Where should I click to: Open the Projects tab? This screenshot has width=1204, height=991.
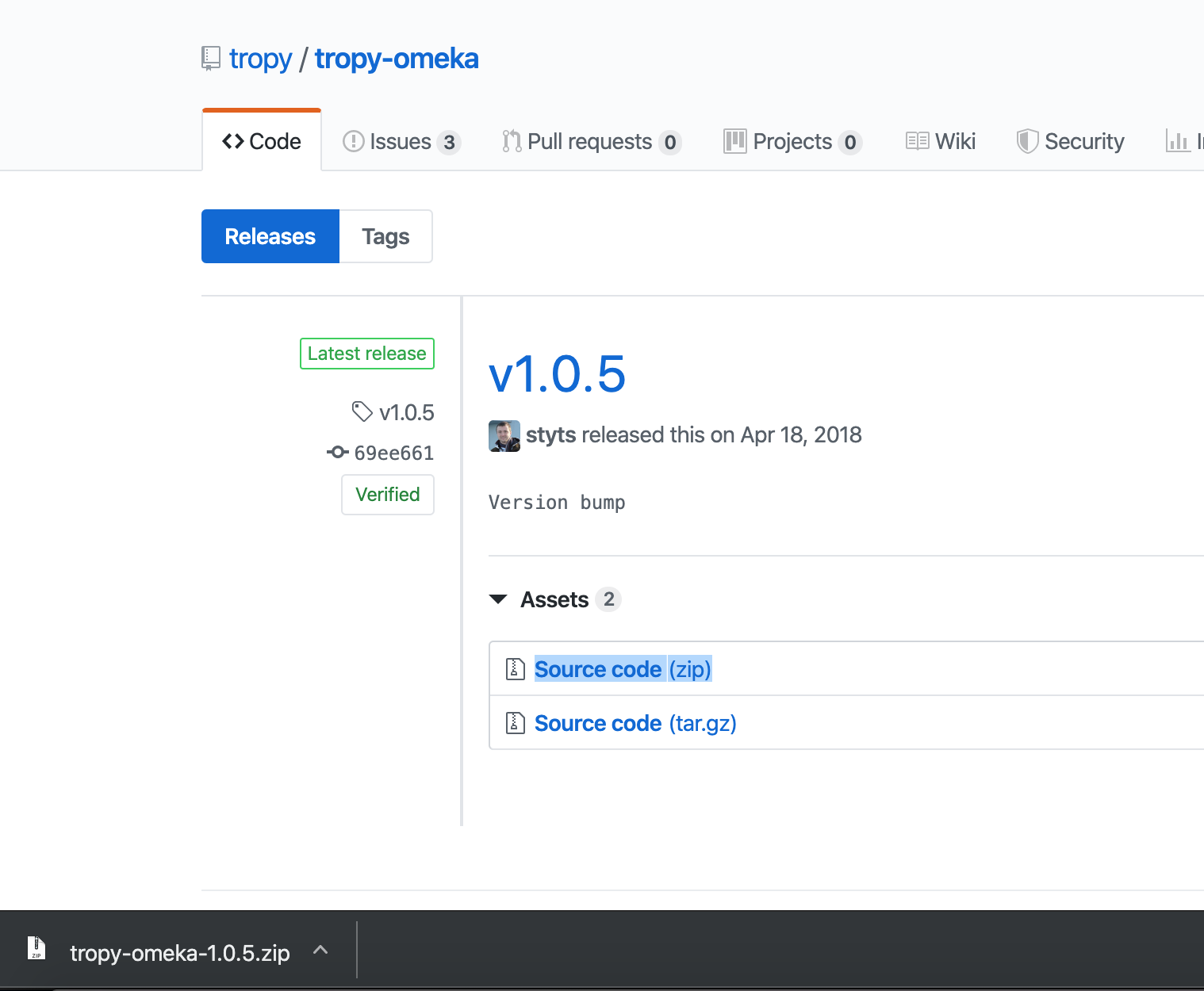tap(792, 142)
